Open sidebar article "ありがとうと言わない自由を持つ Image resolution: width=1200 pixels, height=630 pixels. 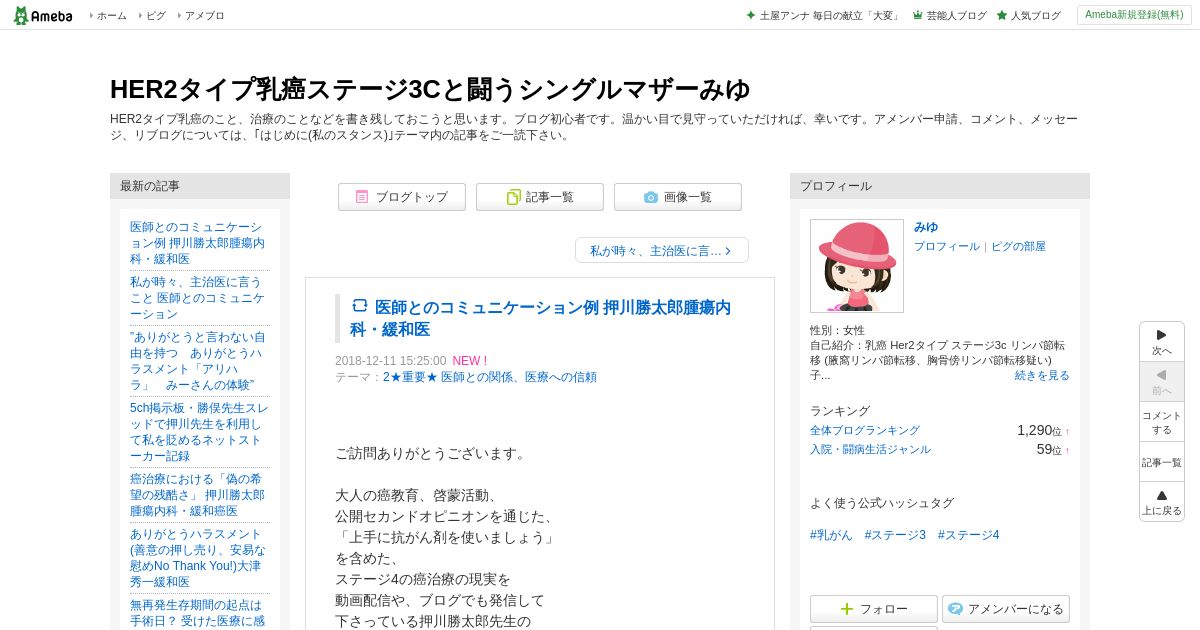pos(198,361)
